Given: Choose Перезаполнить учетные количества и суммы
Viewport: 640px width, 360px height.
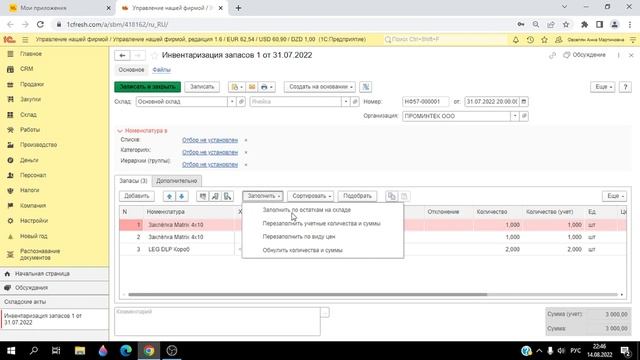Looking at the screenshot, I should [x=322, y=224].
